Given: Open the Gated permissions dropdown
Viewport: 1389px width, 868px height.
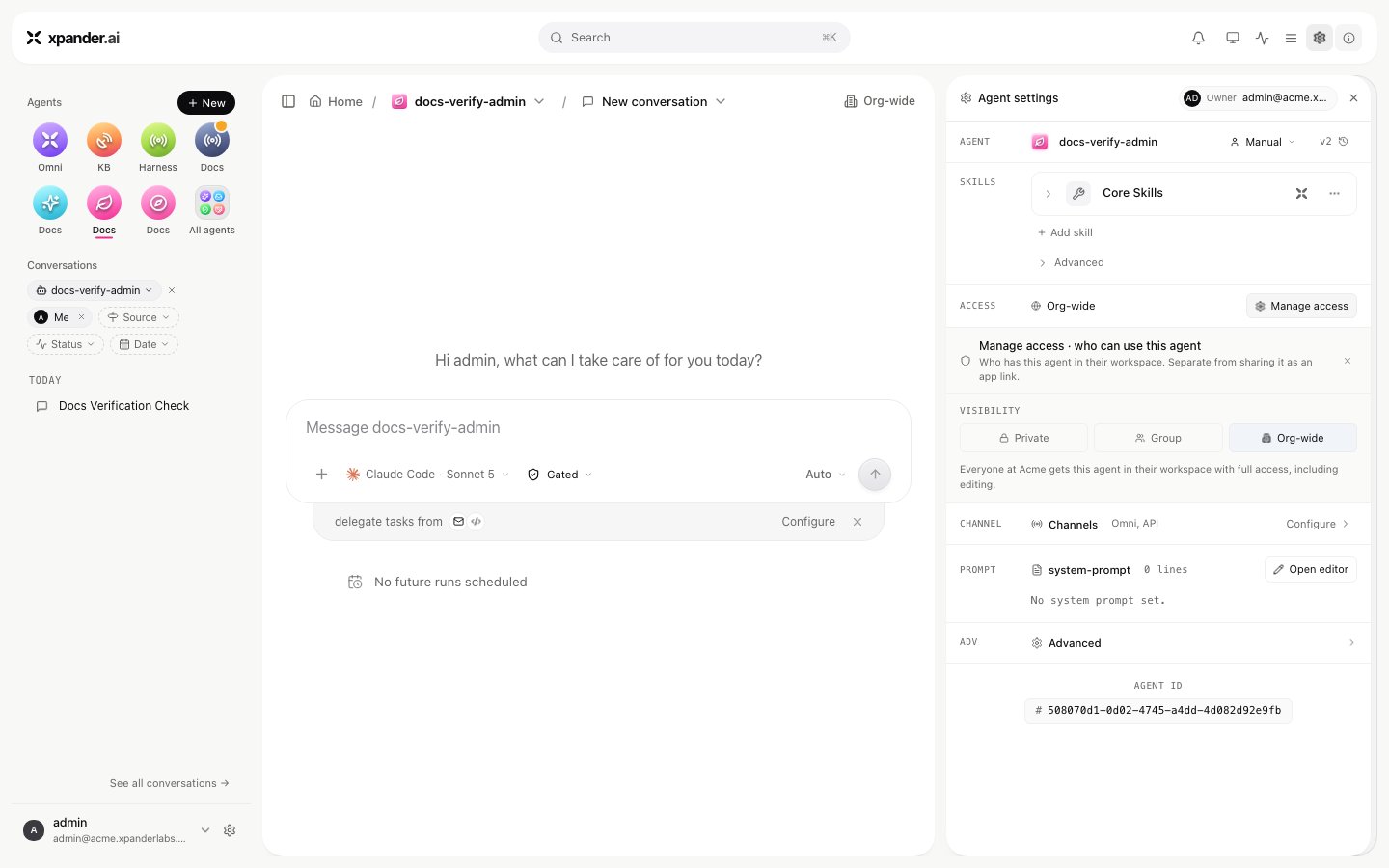Looking at the screenshot, I should click(x=559, y=475).
